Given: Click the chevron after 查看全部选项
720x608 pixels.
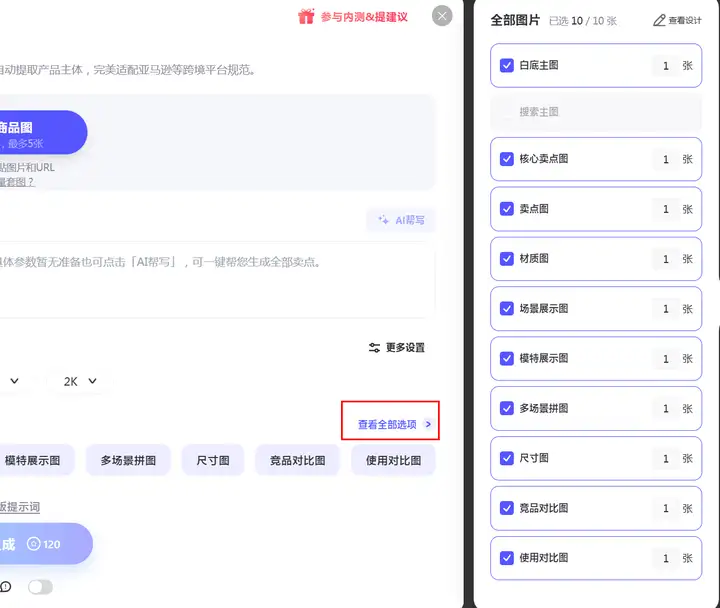Looking at the screenshot, I should point(428,424).
